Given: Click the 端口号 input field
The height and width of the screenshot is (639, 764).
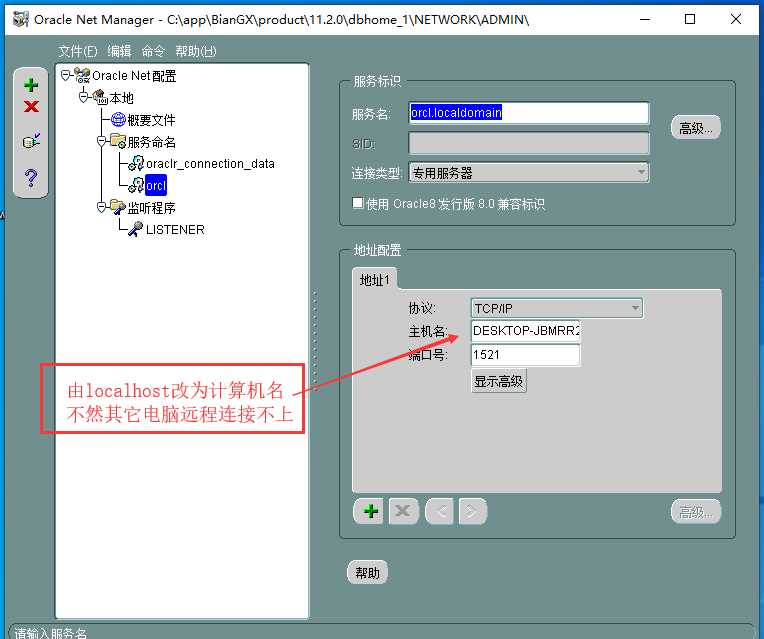Looking at the screenshot, I should point(526,355).
